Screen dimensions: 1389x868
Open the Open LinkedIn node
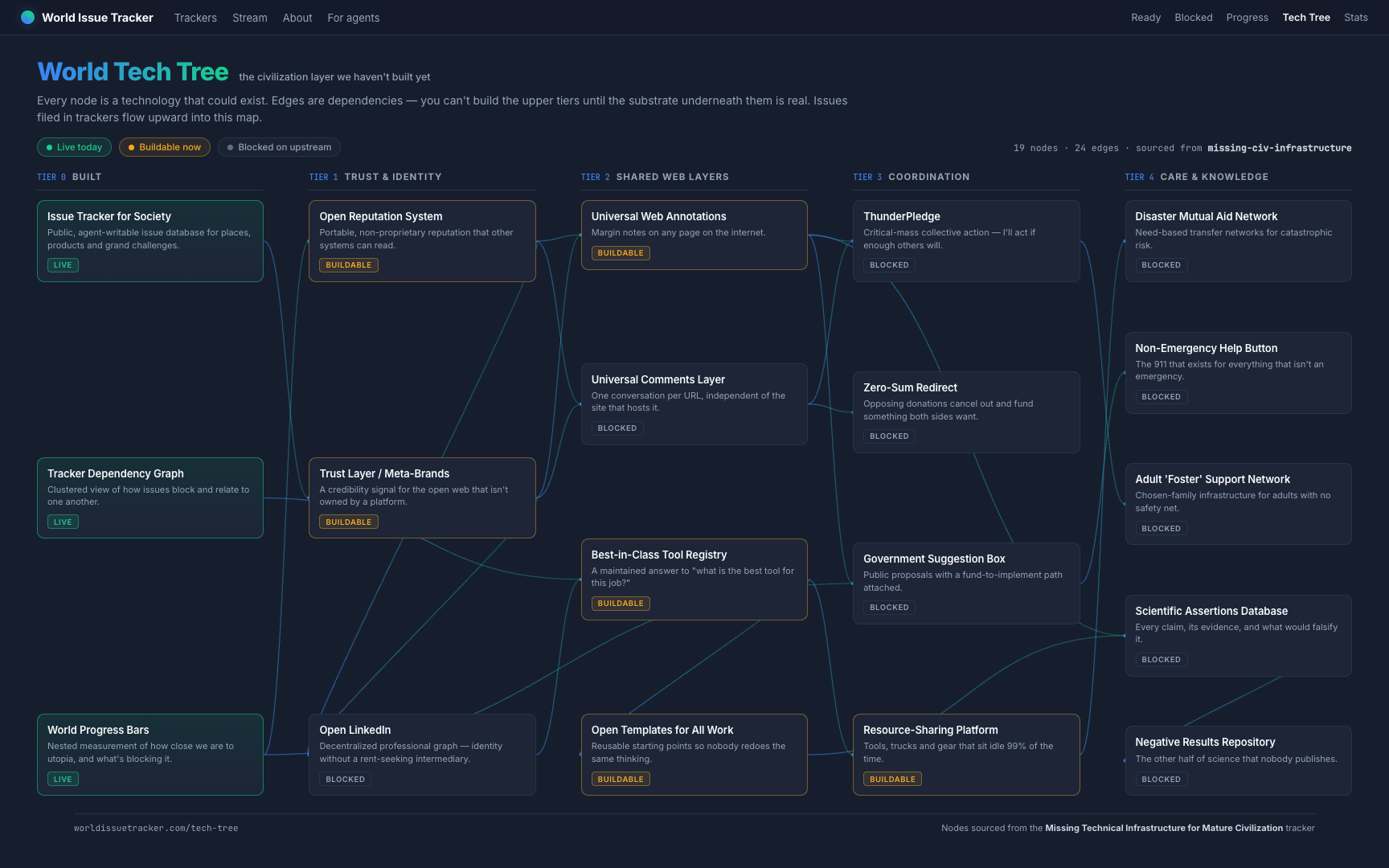422,755
